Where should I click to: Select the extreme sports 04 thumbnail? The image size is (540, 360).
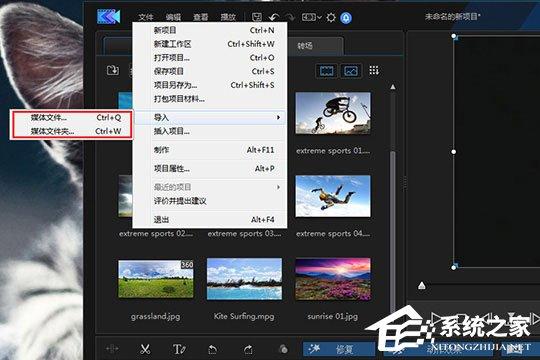(333, 196)
